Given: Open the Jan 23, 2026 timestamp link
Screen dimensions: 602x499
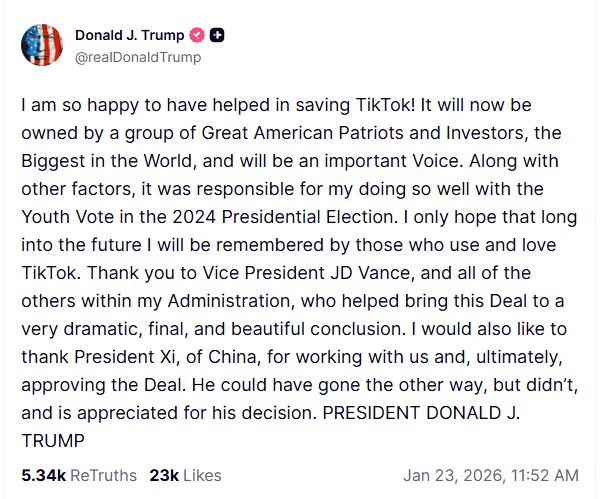Looking at the screenshot, I should 490,475.
